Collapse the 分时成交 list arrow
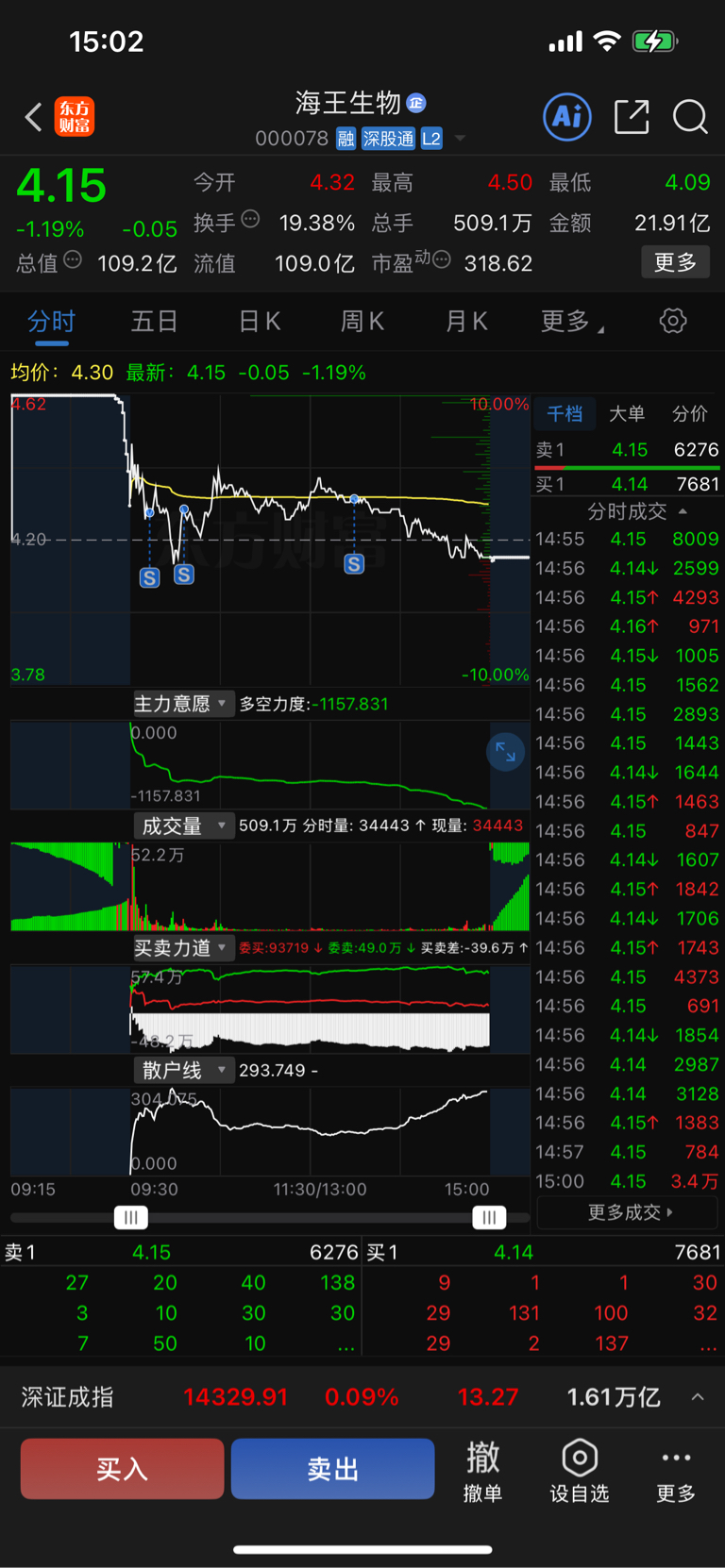The width and height of the screenshot is (725, 1568). (683, 511)
